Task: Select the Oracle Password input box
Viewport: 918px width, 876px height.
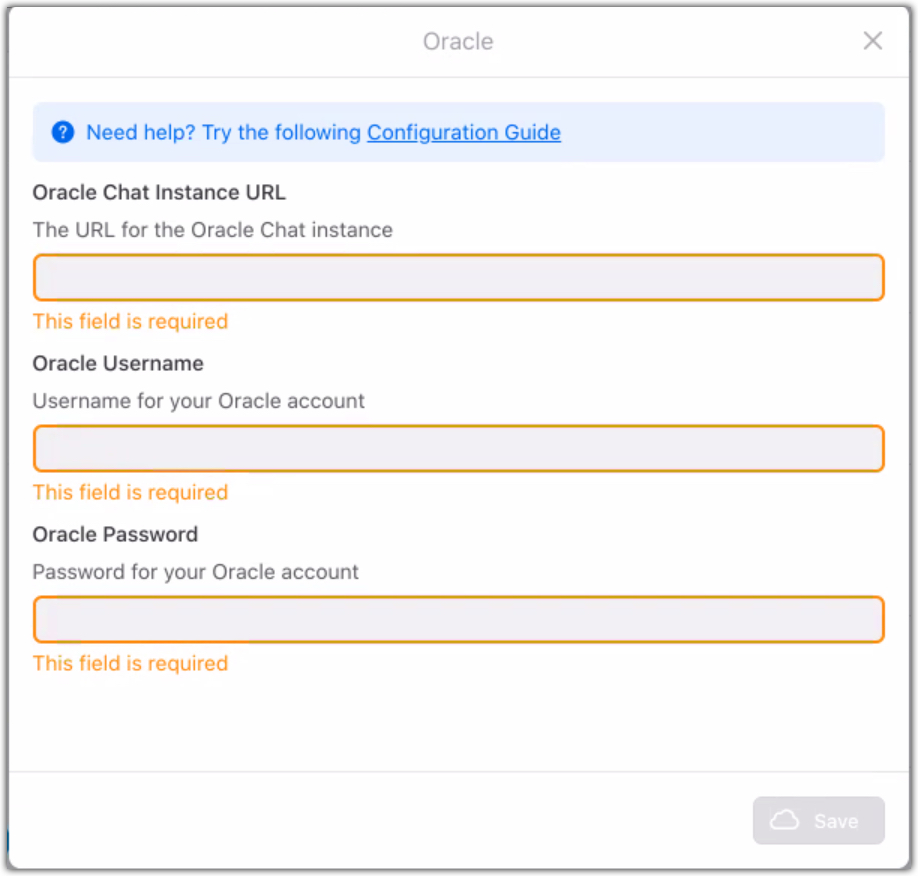Action: [458, 620]
